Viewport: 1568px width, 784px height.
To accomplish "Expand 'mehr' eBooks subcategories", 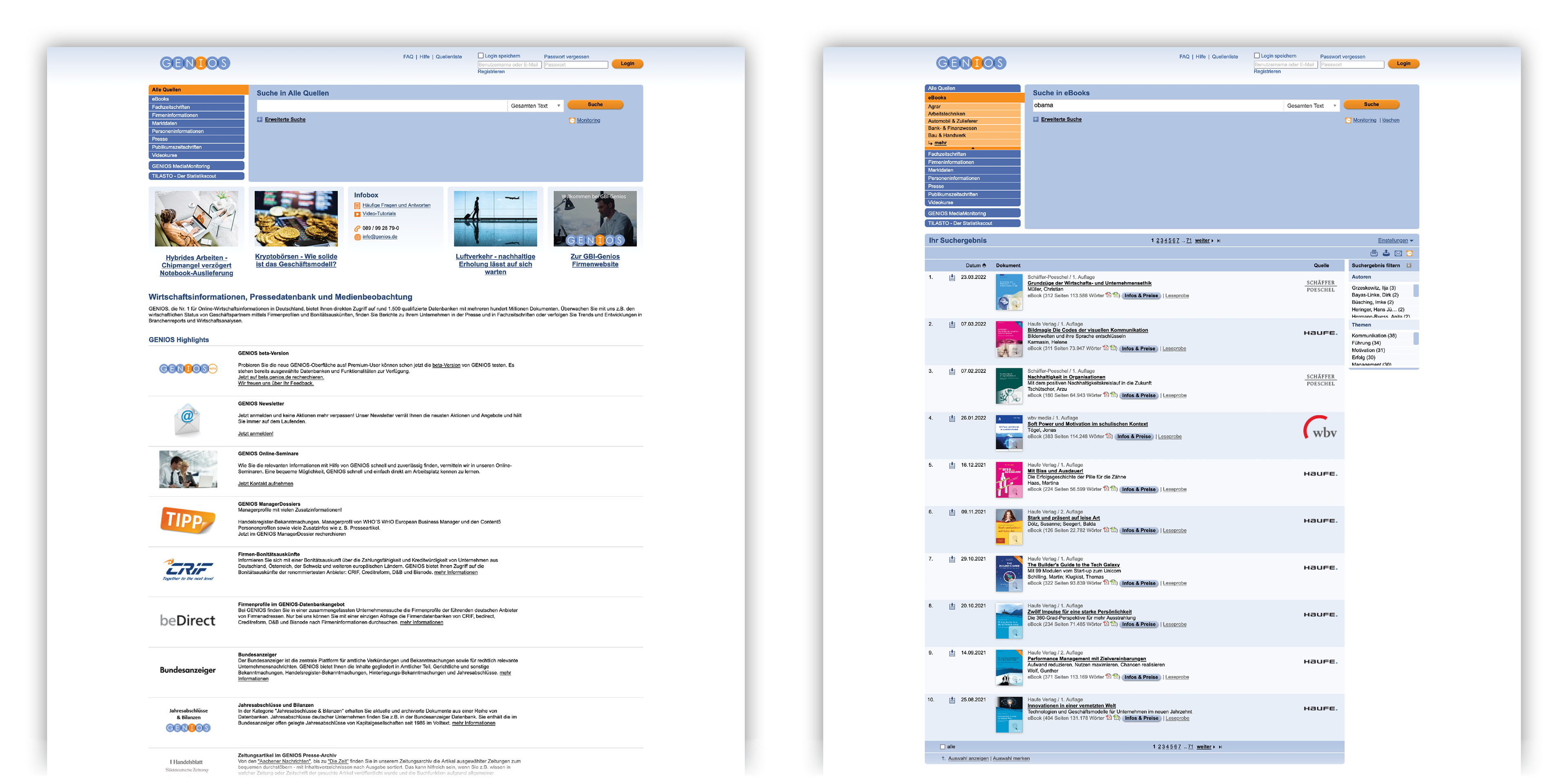I will click(x=940, y=143).
